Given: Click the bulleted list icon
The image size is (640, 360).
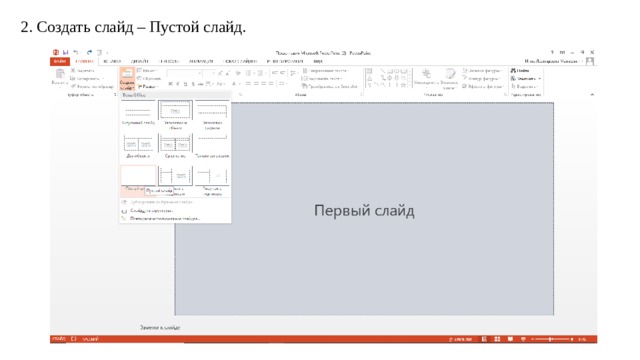Looking at the screenshot, I should coord(249,73).
